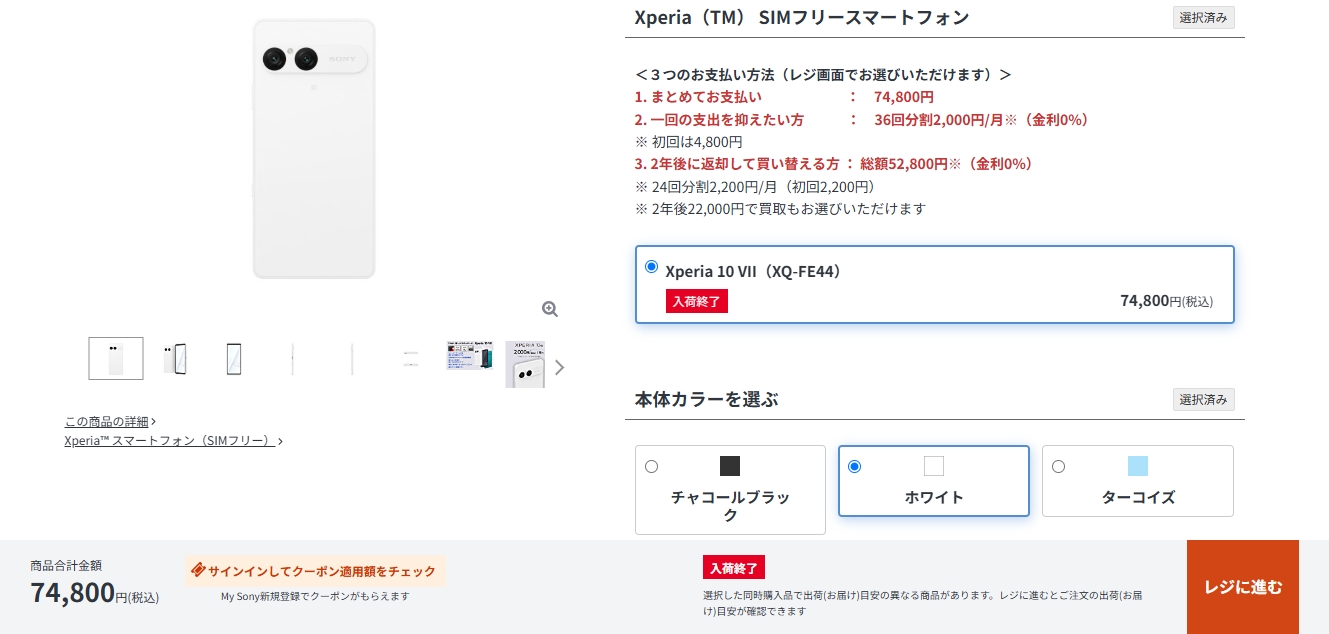This screenshot has height=634, width=1329.
Task: Click 本体カラーを選ぶ heading
Action: click(707, 400)
